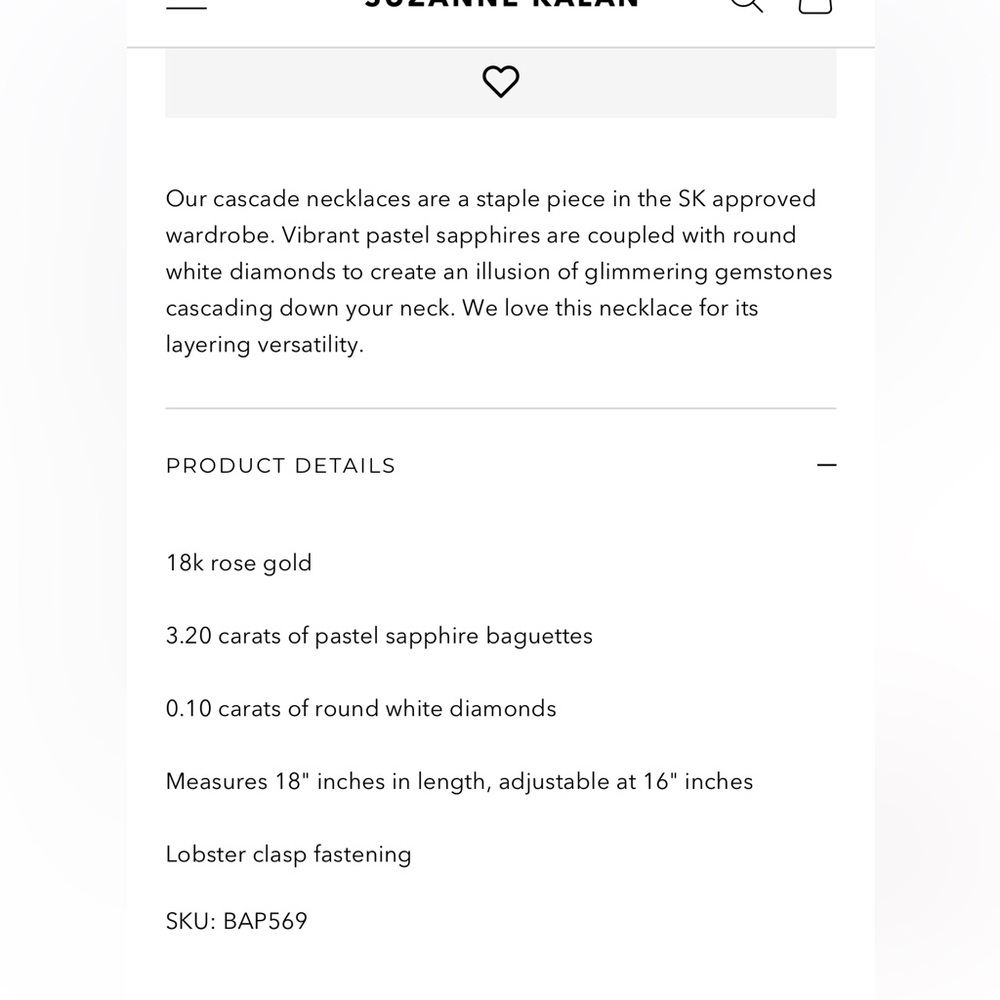
Task: Click the gray wishlist button bar
Action: [501, 83]
